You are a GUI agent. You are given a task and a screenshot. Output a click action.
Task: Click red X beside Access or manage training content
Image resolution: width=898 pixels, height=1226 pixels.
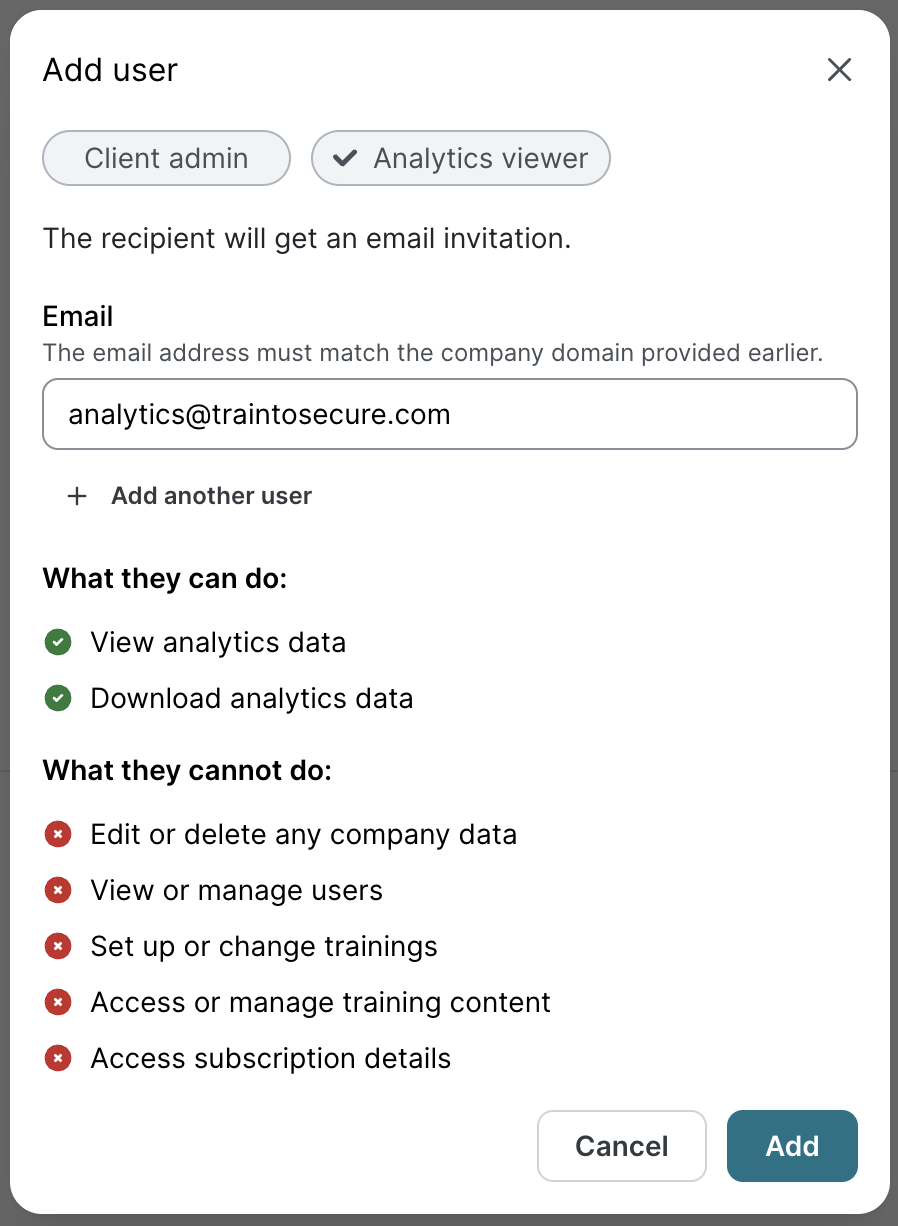click(x=58, y=1002)
